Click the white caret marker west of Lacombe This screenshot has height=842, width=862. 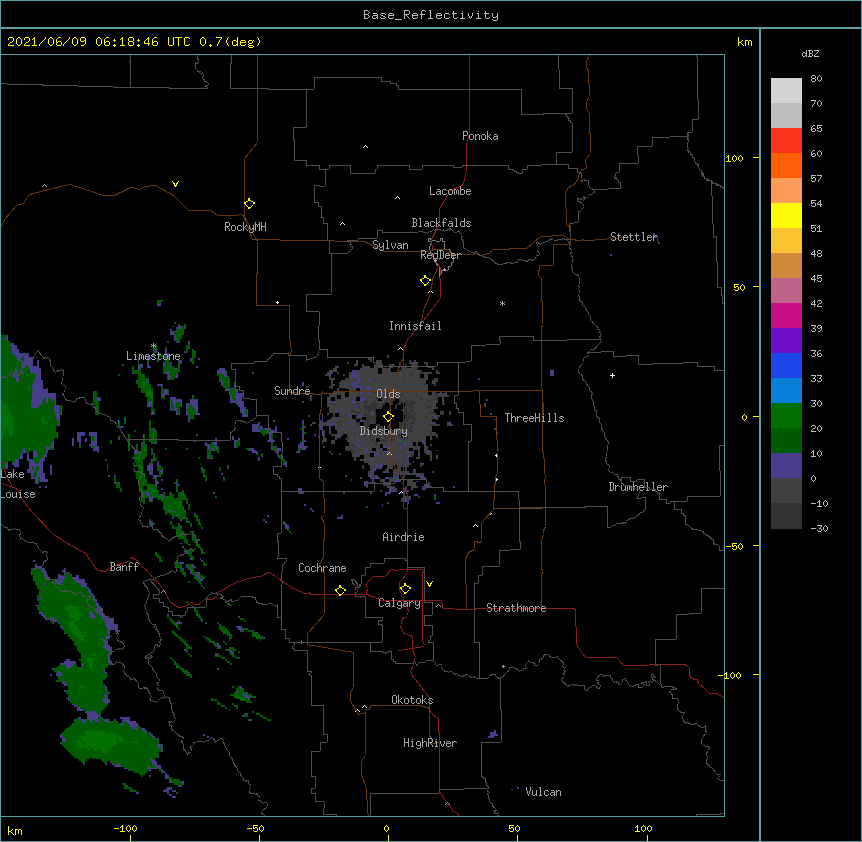(397, 198)
